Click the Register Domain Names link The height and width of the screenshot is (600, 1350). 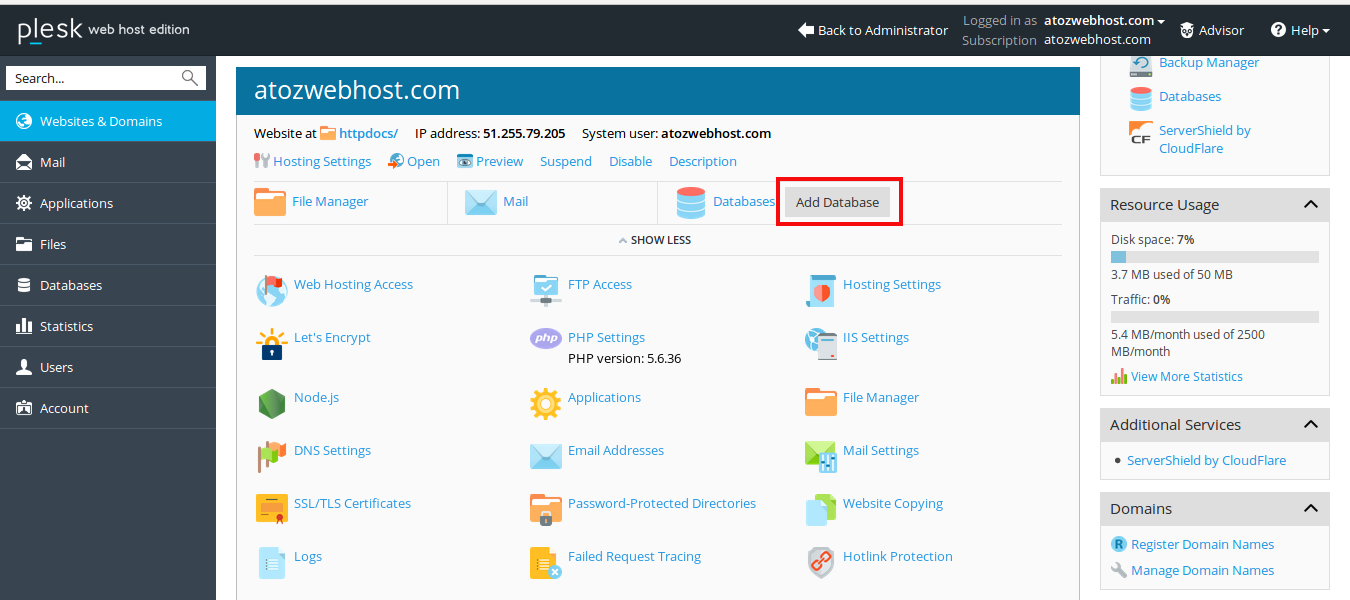tap(1202, 544)
